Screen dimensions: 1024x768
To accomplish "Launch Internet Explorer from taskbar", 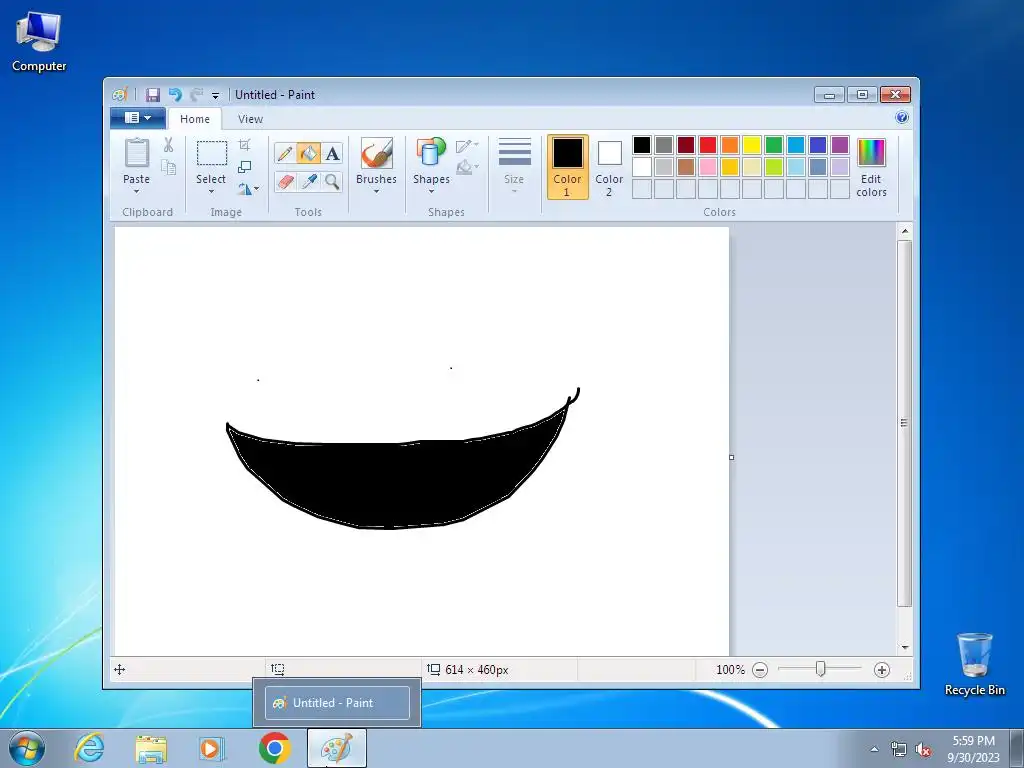I will point(89,748).
